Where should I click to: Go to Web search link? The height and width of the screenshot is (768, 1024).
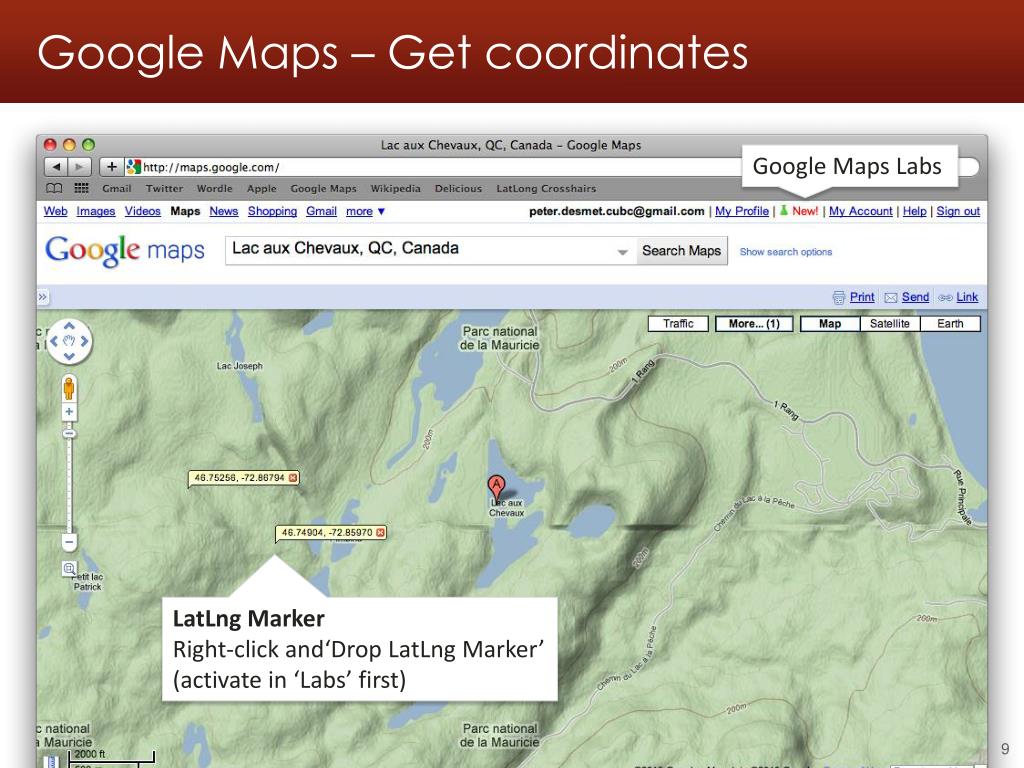click(56, 211)
